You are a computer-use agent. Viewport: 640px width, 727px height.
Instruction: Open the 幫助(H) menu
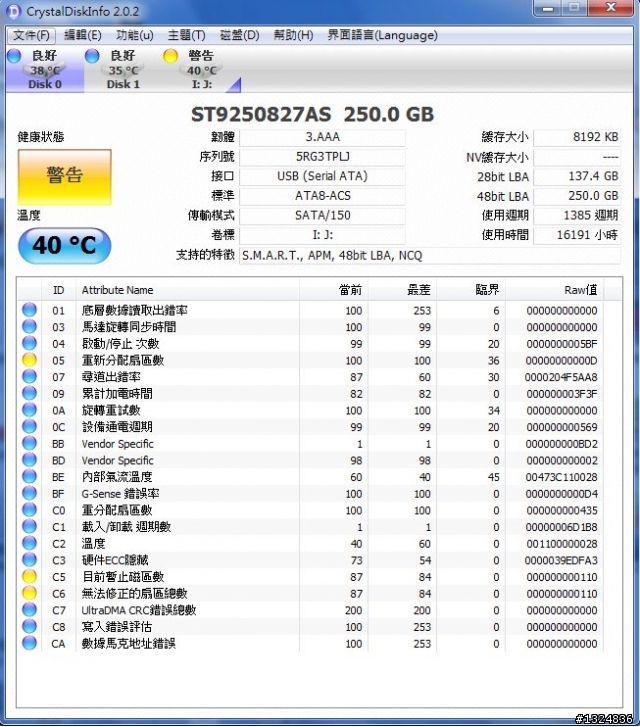[293, 35]
